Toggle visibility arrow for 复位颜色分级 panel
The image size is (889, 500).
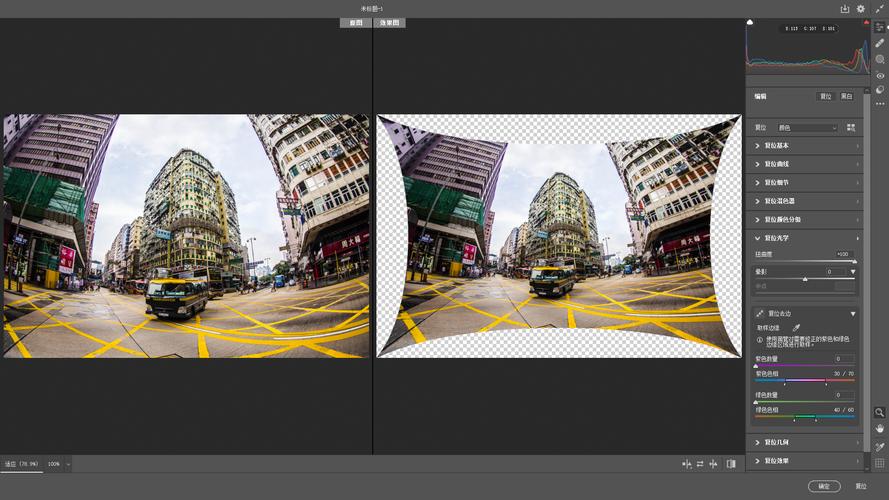pyautogui.click(x=857, y=219)
